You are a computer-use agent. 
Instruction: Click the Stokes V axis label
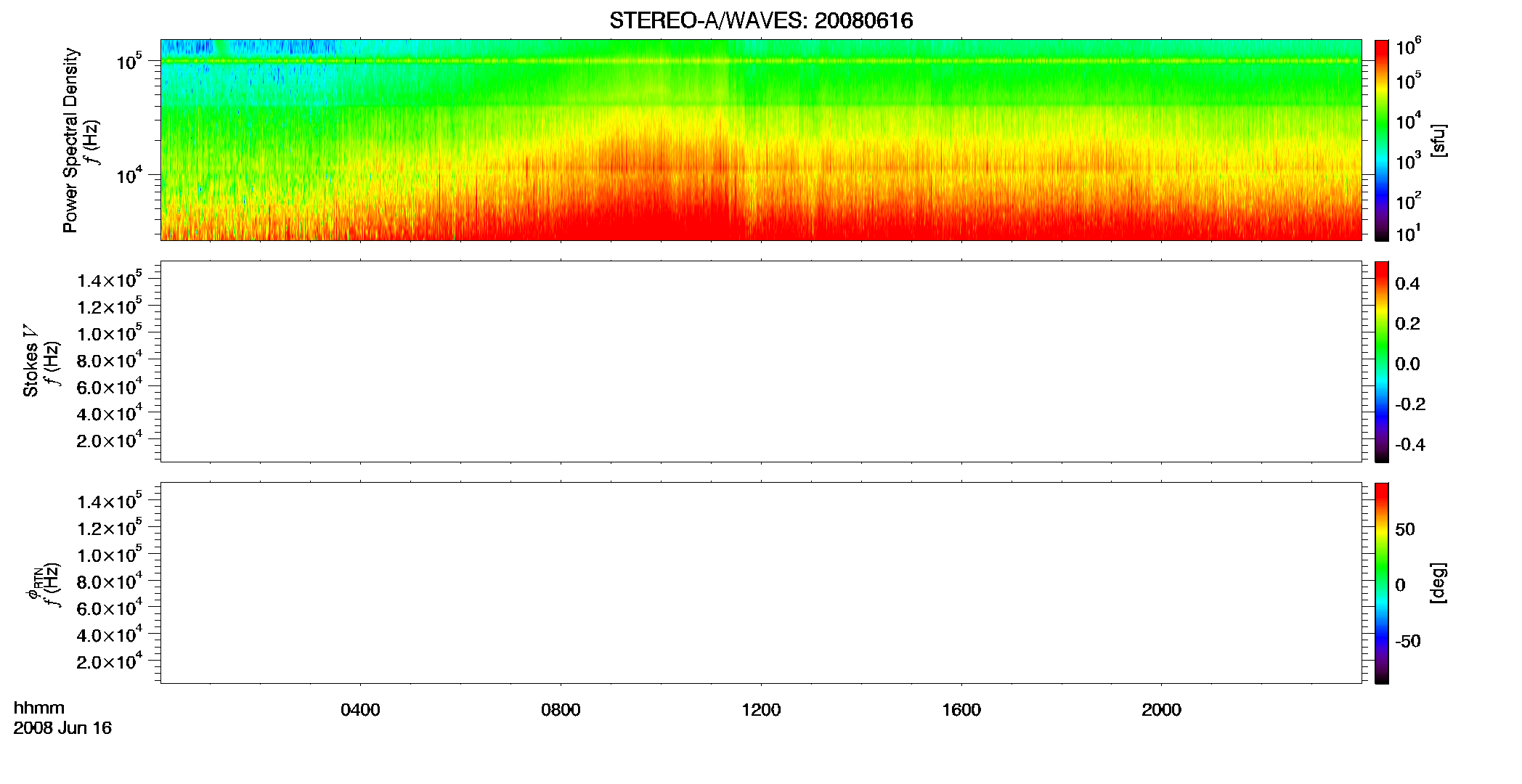pos(30,362)
